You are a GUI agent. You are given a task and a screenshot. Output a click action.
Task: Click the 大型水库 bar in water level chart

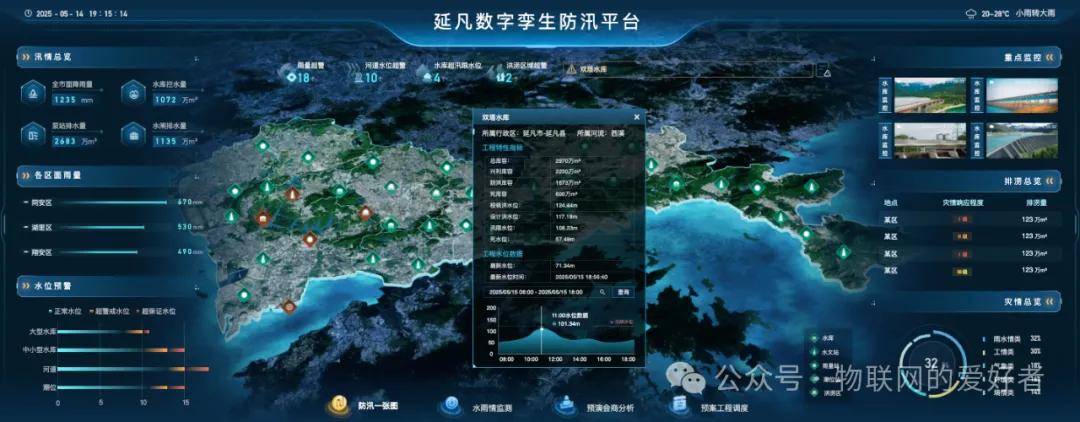(x=103, y=332)
